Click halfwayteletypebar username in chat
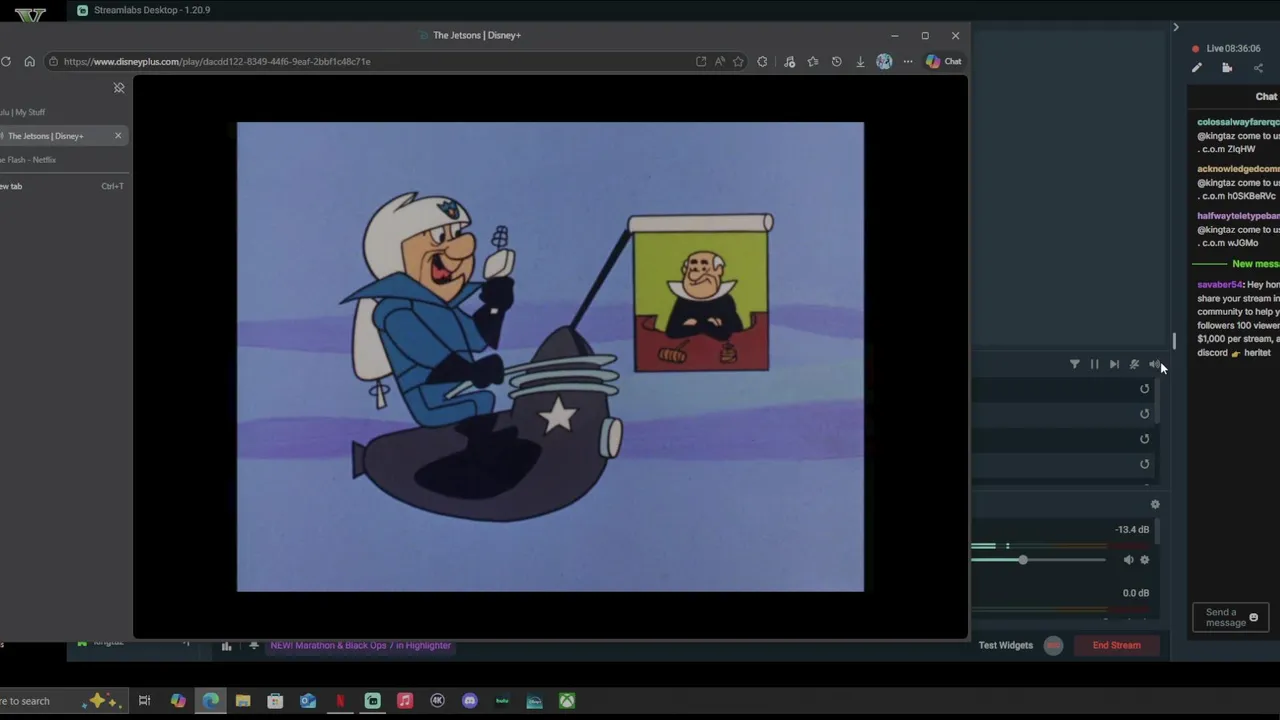Image resolution: width=1280 pixels, height=720 pixels. point(1238,216)
